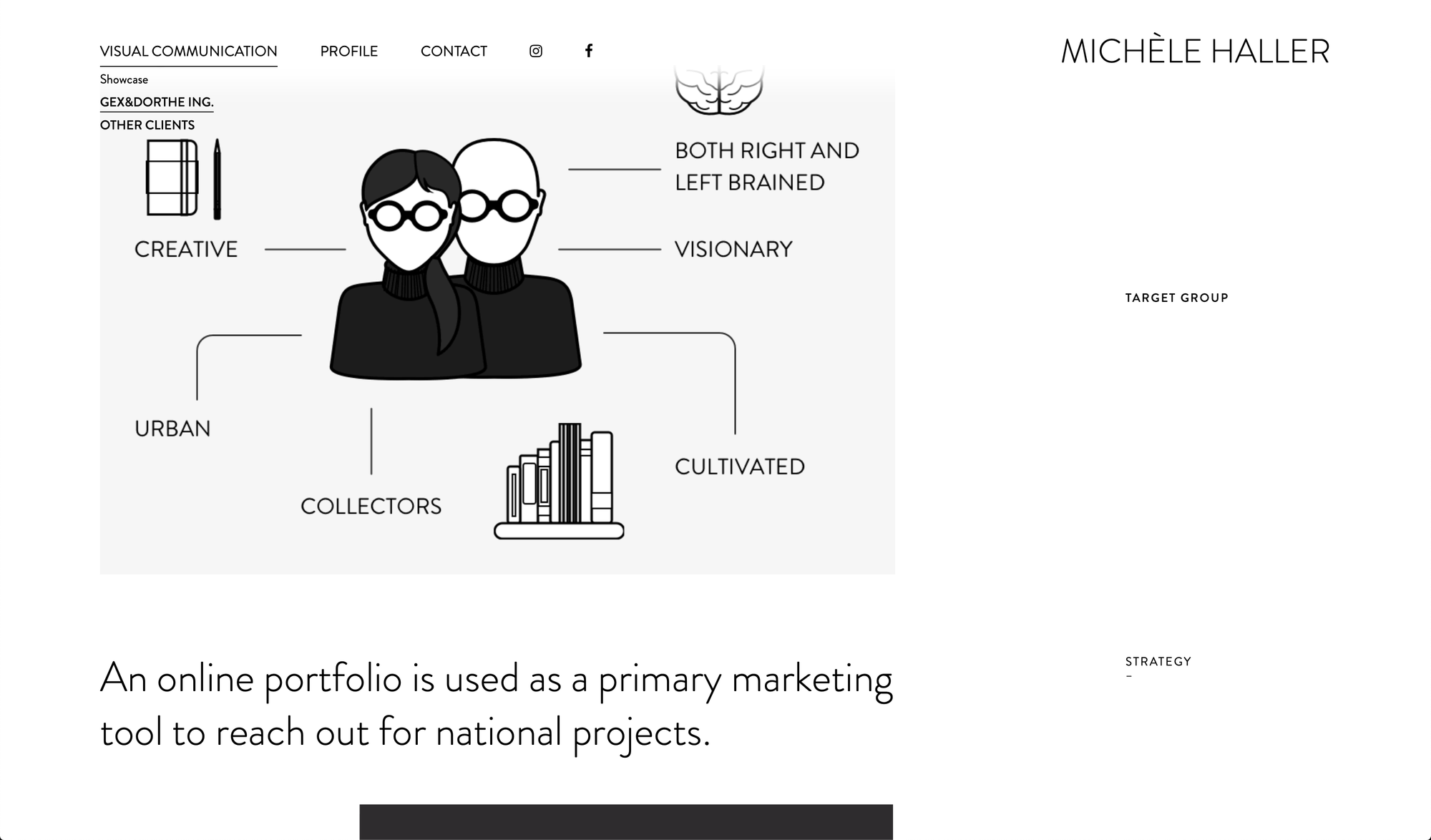This screenshot has width=1431, height=840.
Task: Select the GEX&DORTHE ING. submenu item
Action: point(157,102)
